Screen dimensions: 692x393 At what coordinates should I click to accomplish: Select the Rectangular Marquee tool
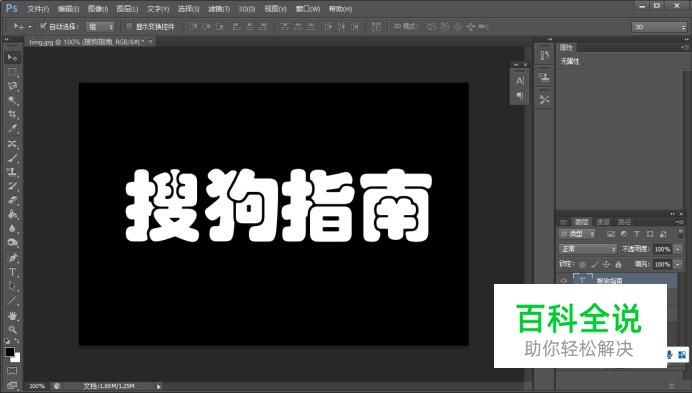[12, 72]
